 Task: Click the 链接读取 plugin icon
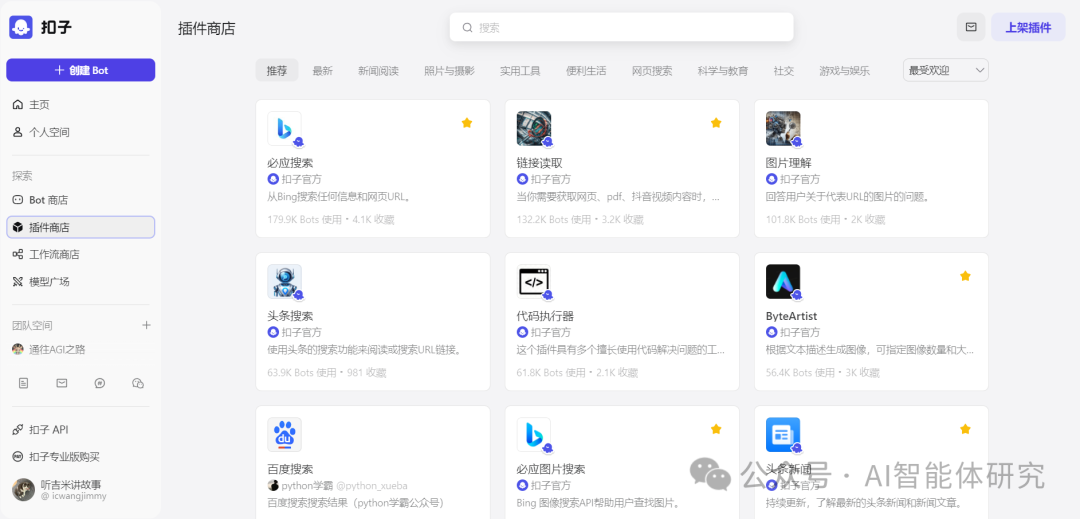(534, 128)
